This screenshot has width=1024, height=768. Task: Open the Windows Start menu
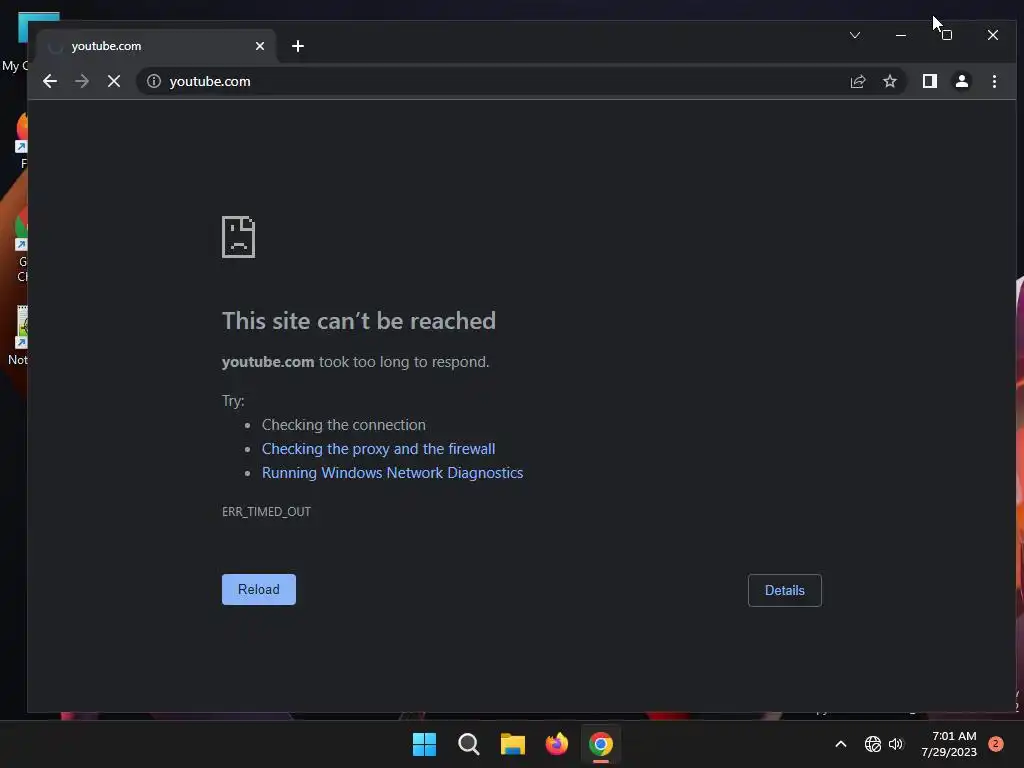424,744
